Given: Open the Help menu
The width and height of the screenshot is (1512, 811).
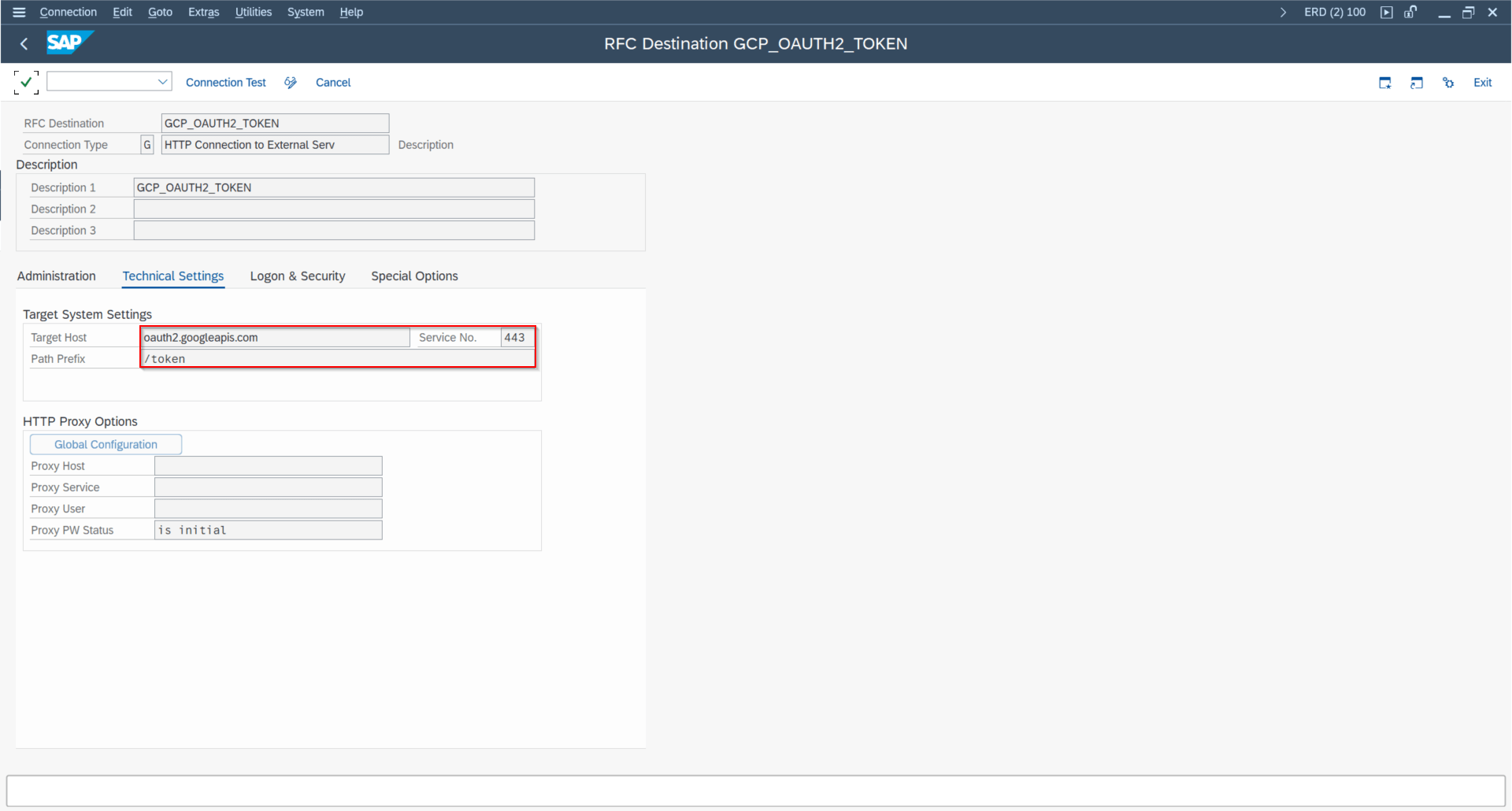Looking at the screenshot, I should [x=351, y=12].
